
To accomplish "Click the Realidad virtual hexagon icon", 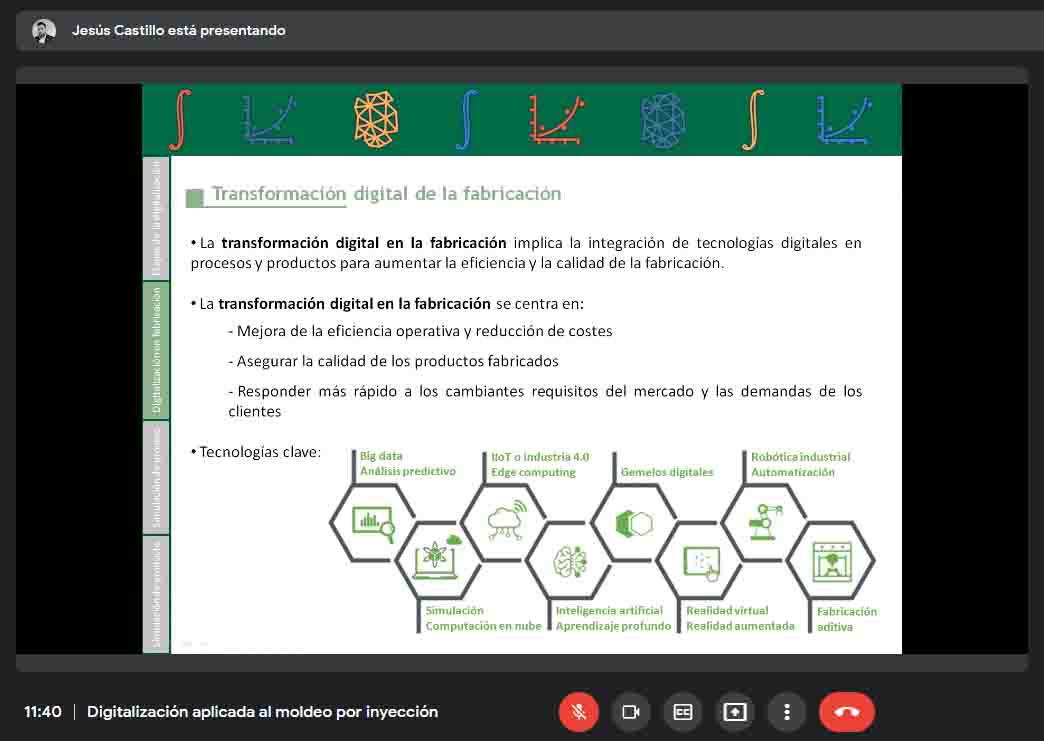I will (702, 564).
